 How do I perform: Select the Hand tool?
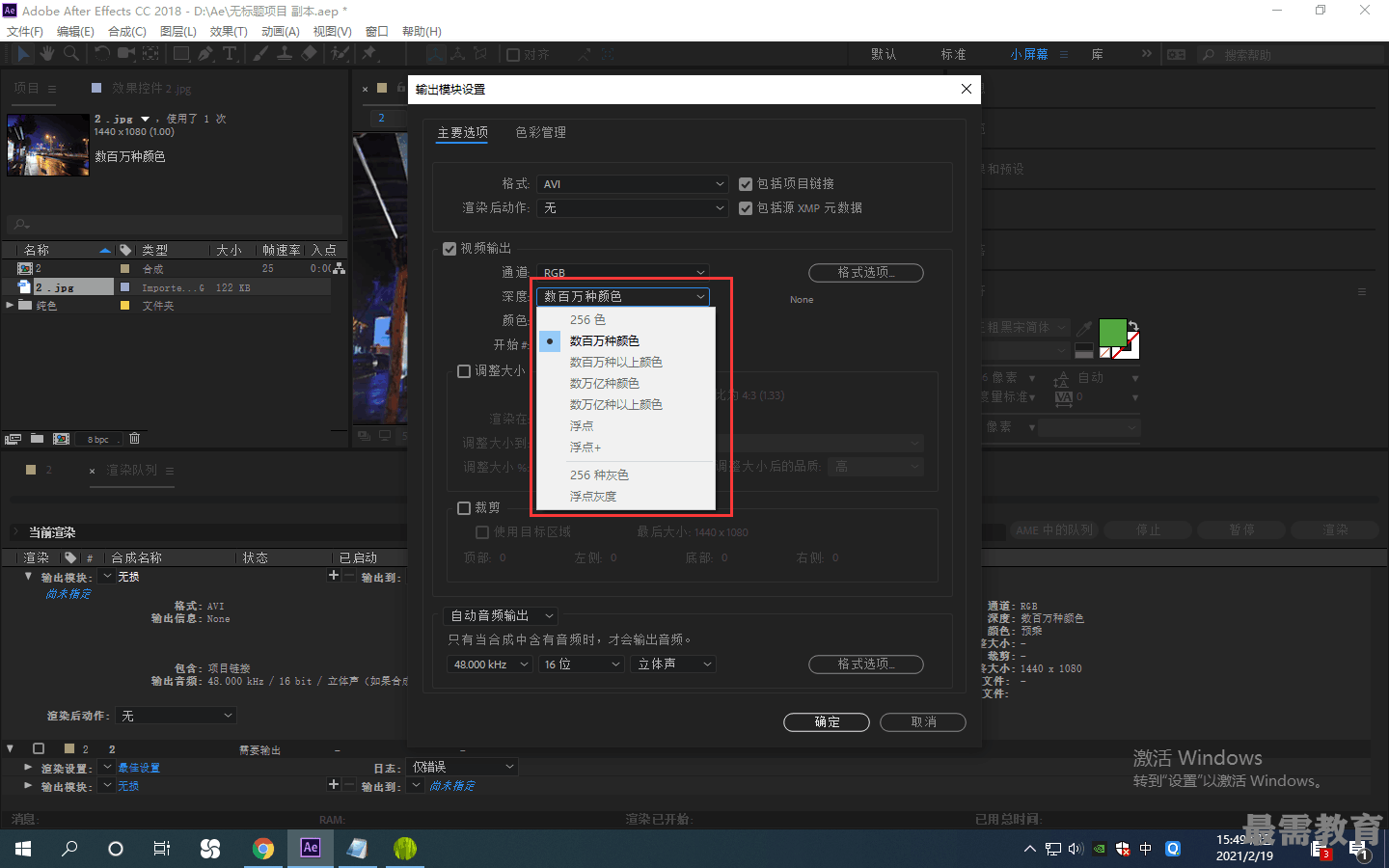coord(46,54)
